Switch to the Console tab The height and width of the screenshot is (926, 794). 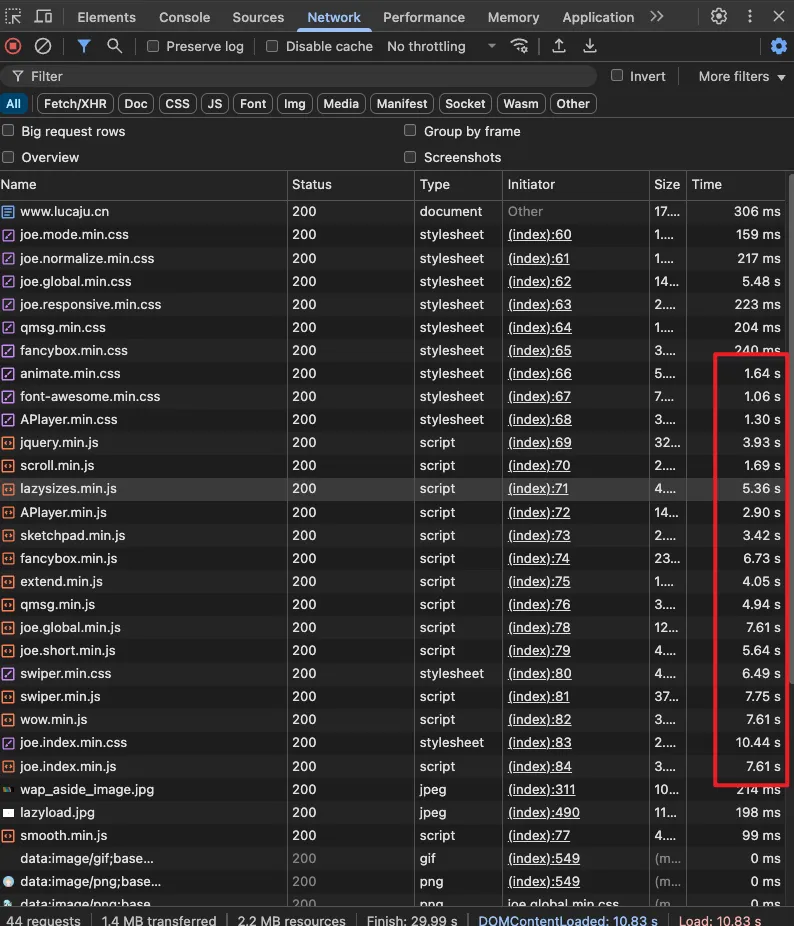click(x=184, y=17)
